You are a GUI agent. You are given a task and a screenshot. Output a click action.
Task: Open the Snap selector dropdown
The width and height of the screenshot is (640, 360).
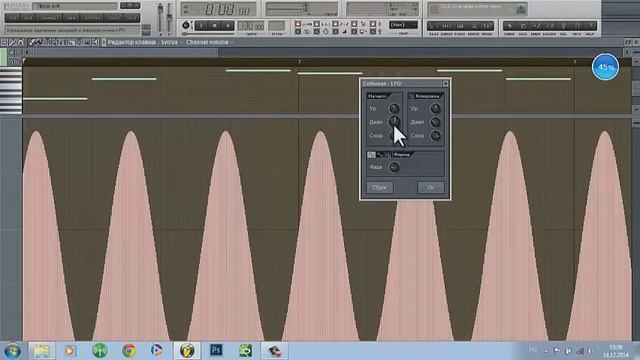(403, 25)
